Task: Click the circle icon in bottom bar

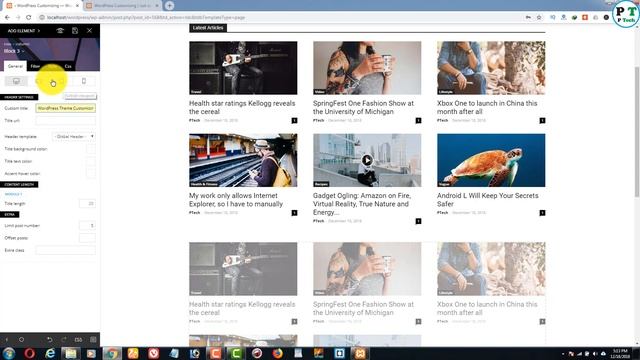Action: click(x=21, y=340)
